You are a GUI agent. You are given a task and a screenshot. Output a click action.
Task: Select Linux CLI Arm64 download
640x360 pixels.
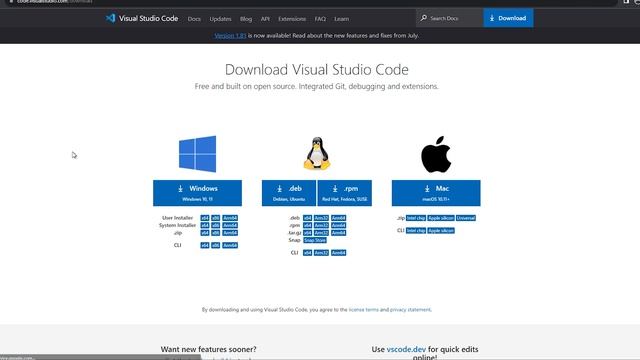point(338,253)
